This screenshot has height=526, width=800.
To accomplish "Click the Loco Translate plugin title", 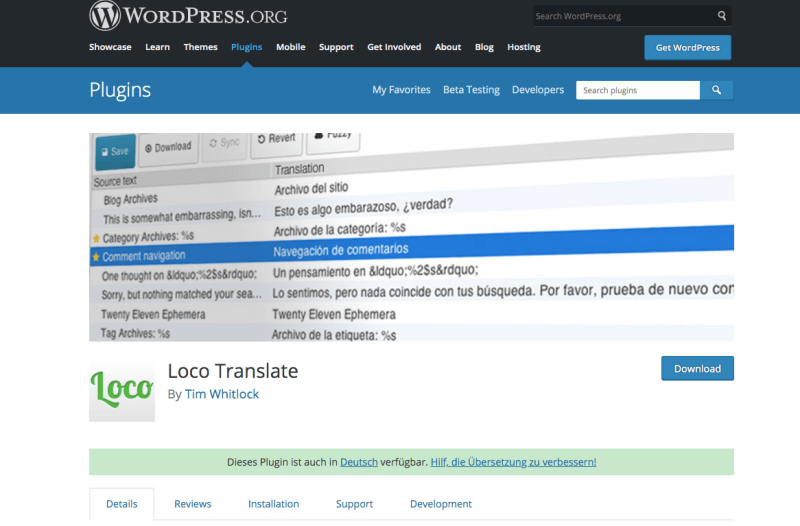I will (x=233, y=371).
